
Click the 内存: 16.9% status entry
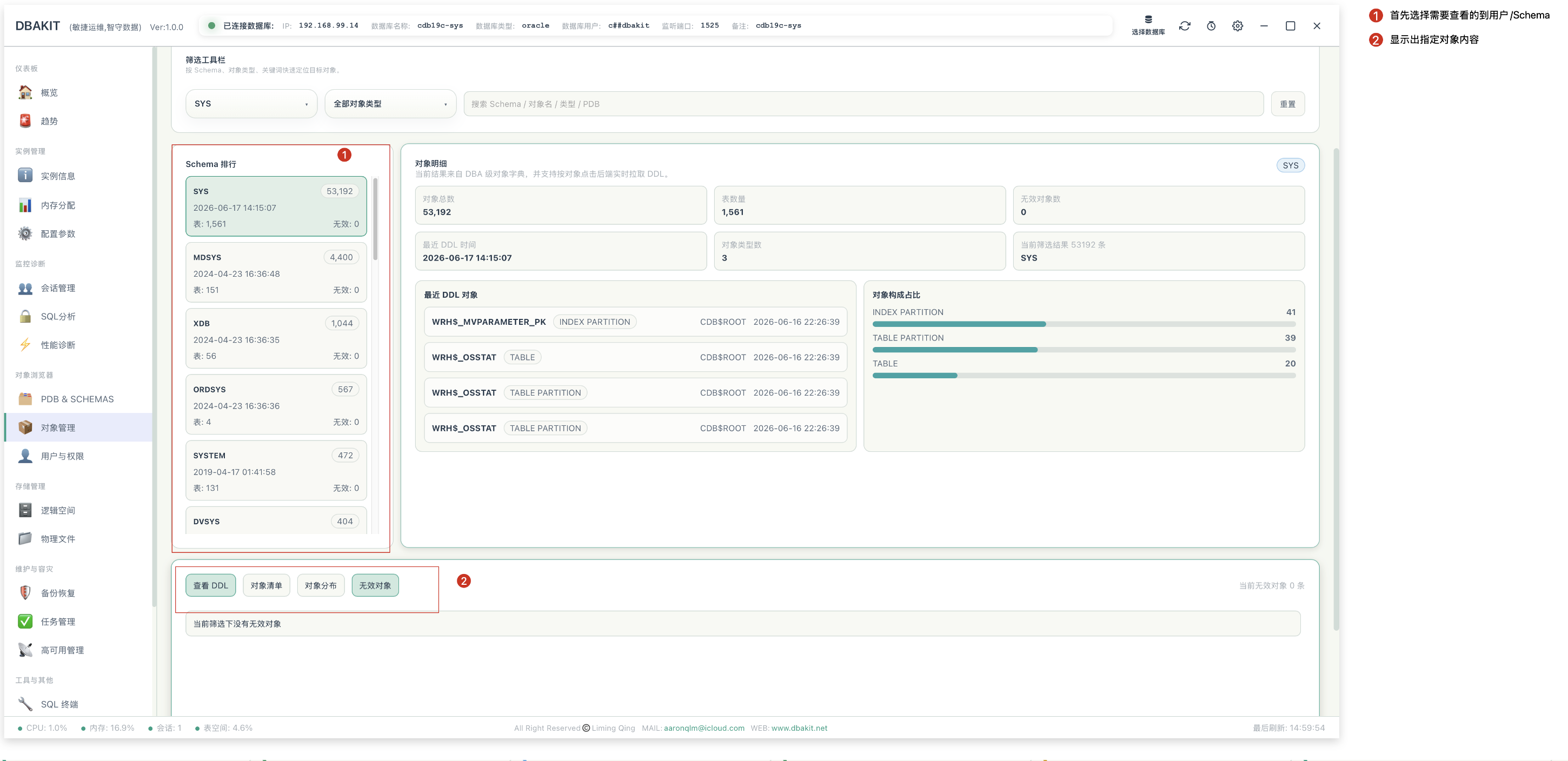108,728
